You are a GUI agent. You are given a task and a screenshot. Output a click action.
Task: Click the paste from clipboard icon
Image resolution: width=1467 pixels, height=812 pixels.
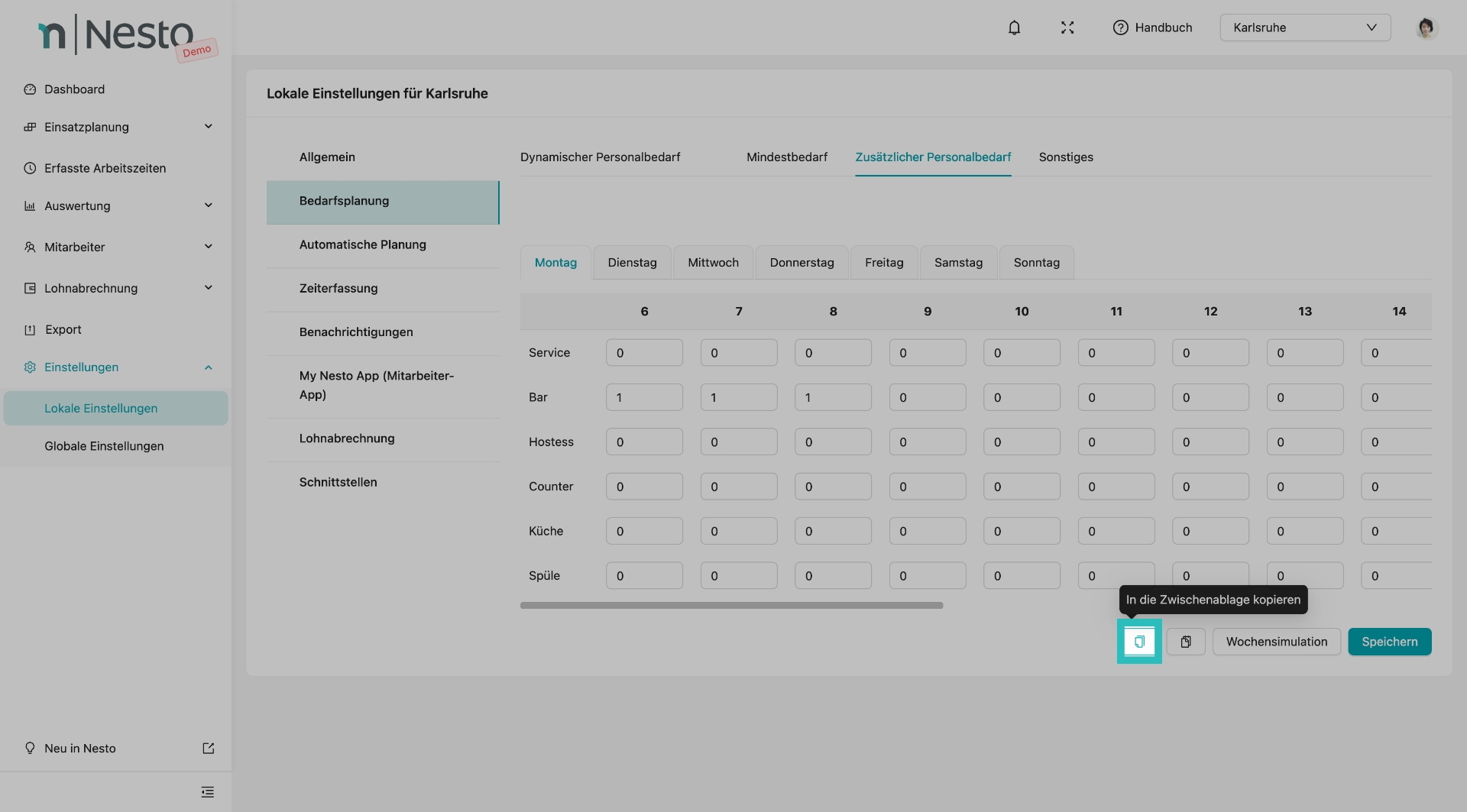[x=1186, y=642]
